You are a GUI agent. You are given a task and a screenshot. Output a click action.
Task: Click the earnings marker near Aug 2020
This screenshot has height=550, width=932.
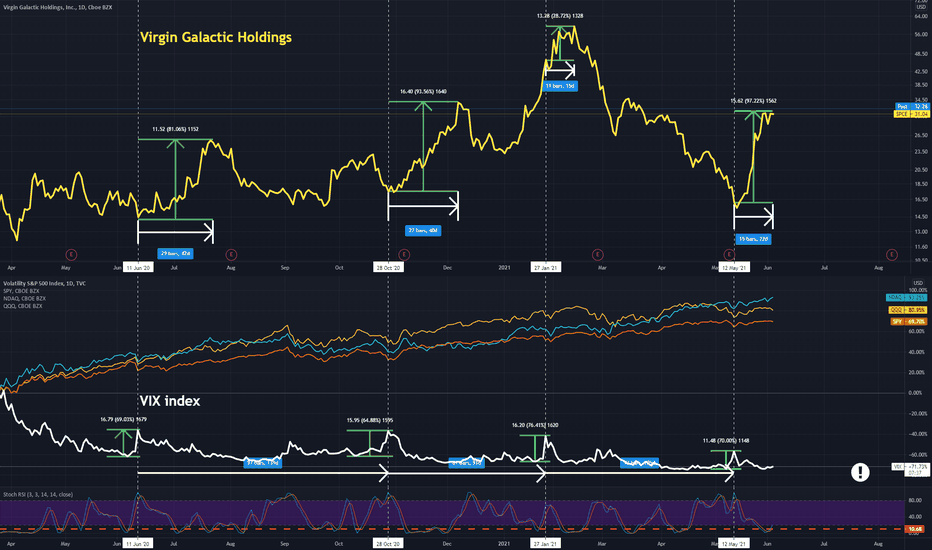click(231, 254)
